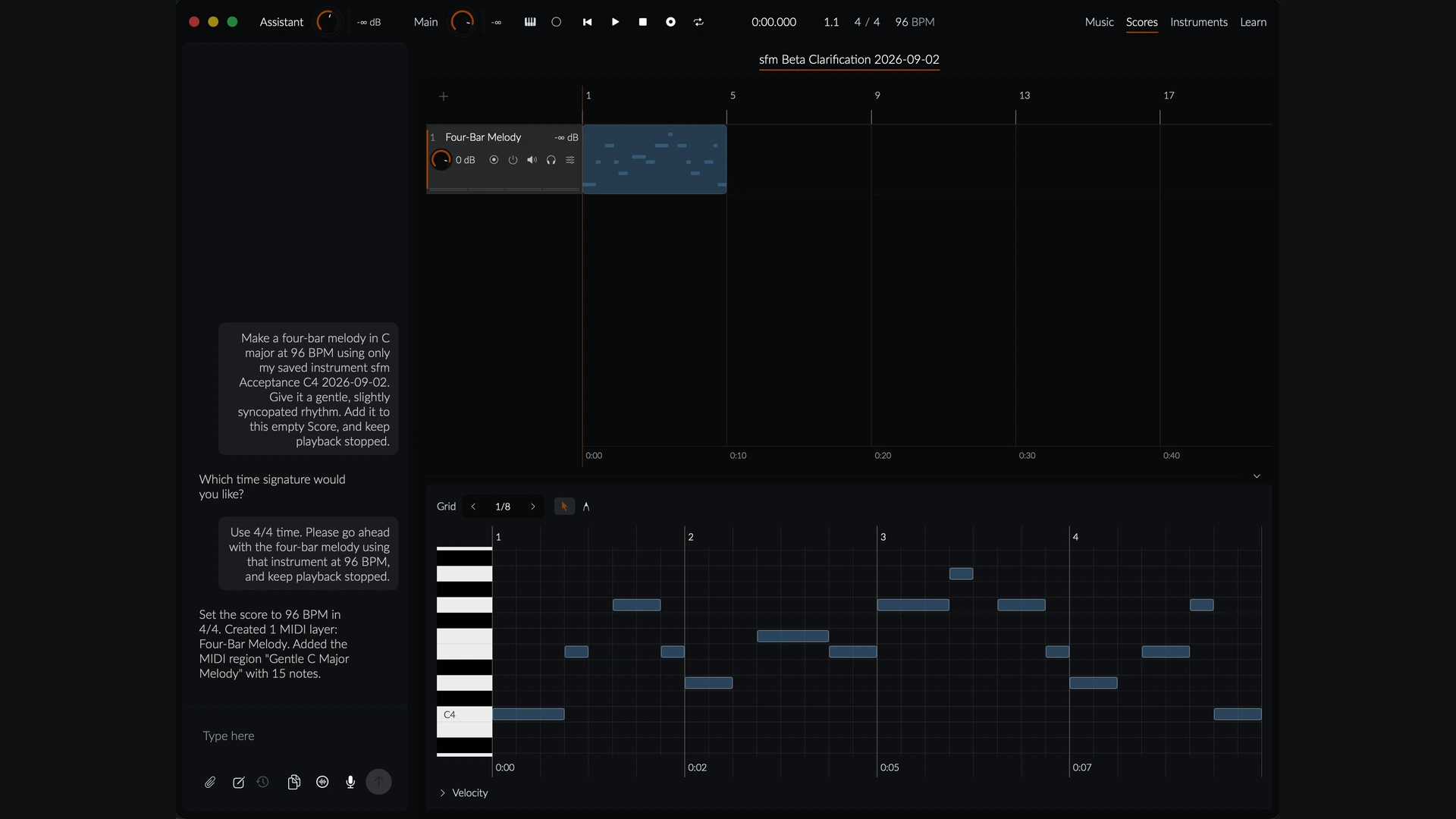Adjust the Assistant volume knob
The height and width of the screenshot is (819, 1456).
click(x=328, y=22)
